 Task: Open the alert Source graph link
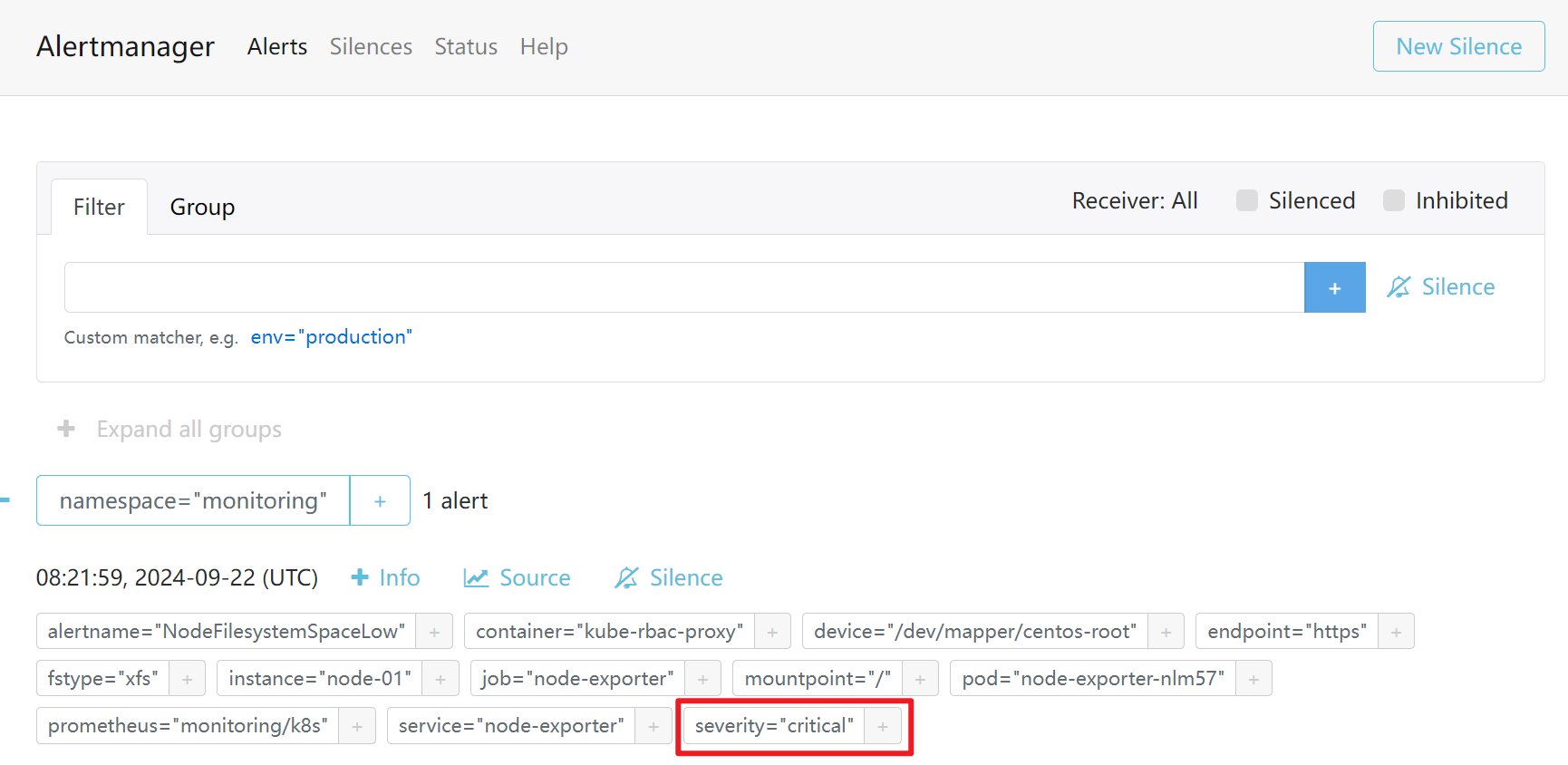(x=517, y=578)
